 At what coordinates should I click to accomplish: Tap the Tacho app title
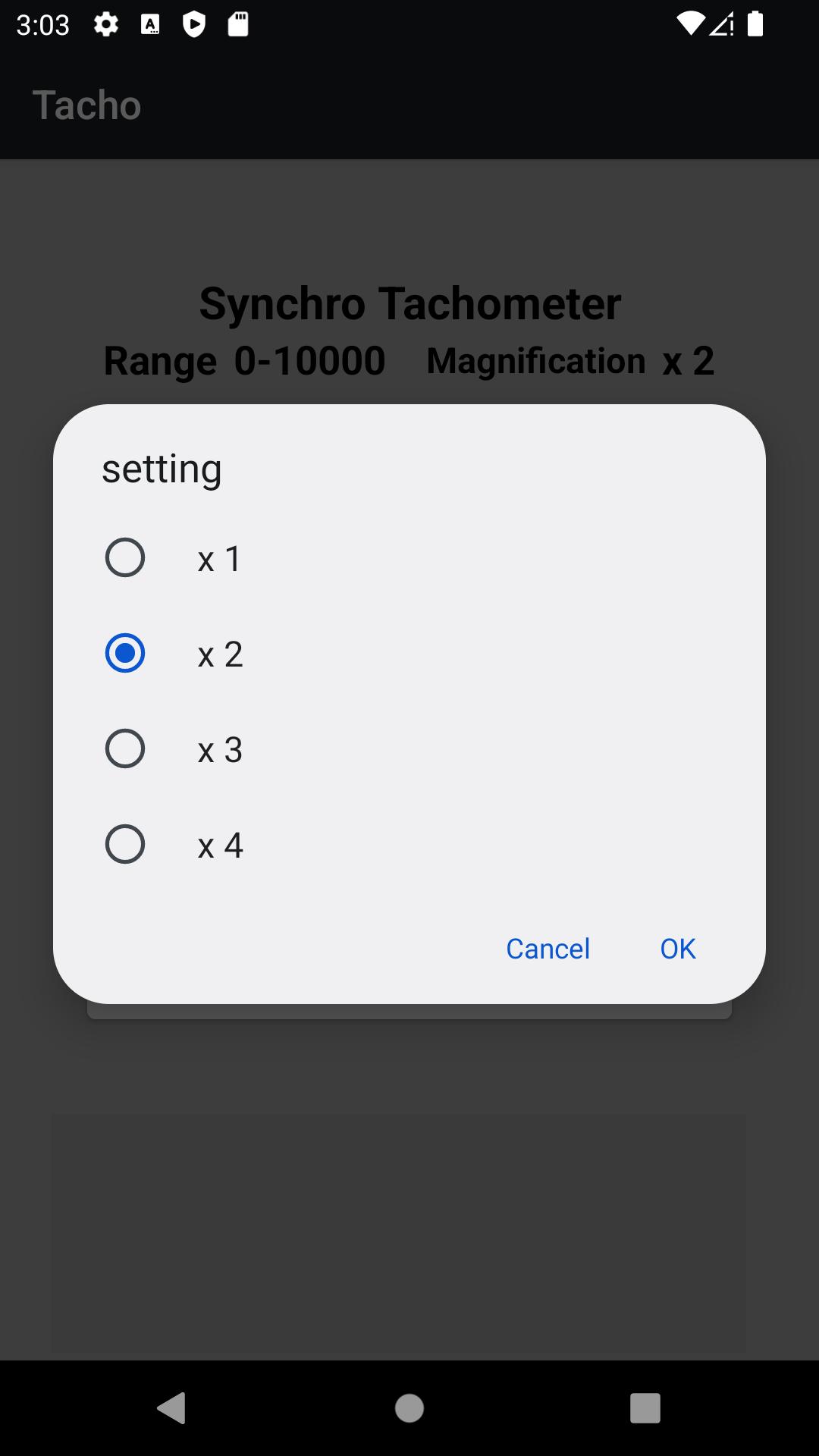click(x=87, y=105)
